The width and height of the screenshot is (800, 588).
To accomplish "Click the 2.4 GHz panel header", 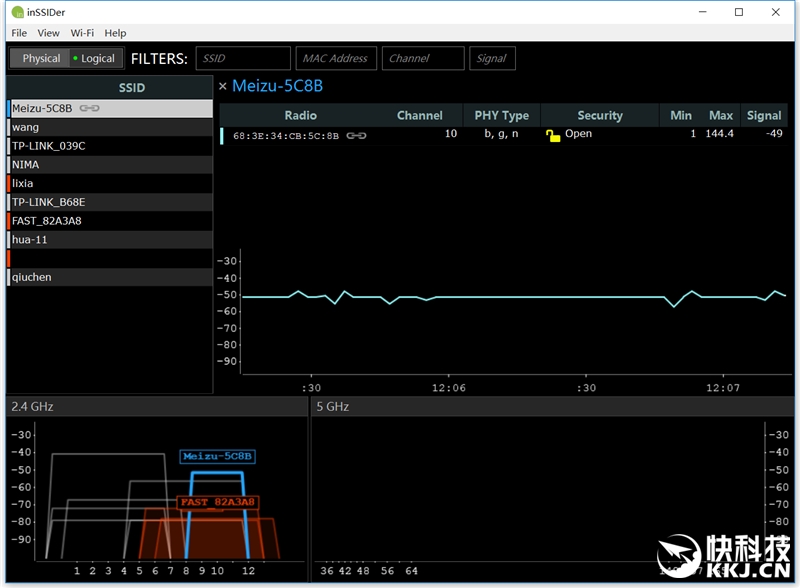I will coord(156,407).
